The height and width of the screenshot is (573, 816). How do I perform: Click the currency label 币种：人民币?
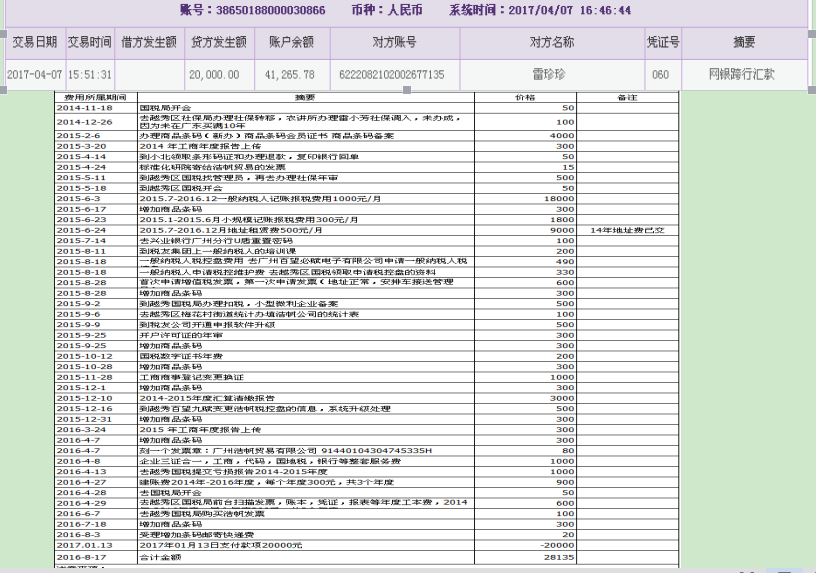[387, 10]
